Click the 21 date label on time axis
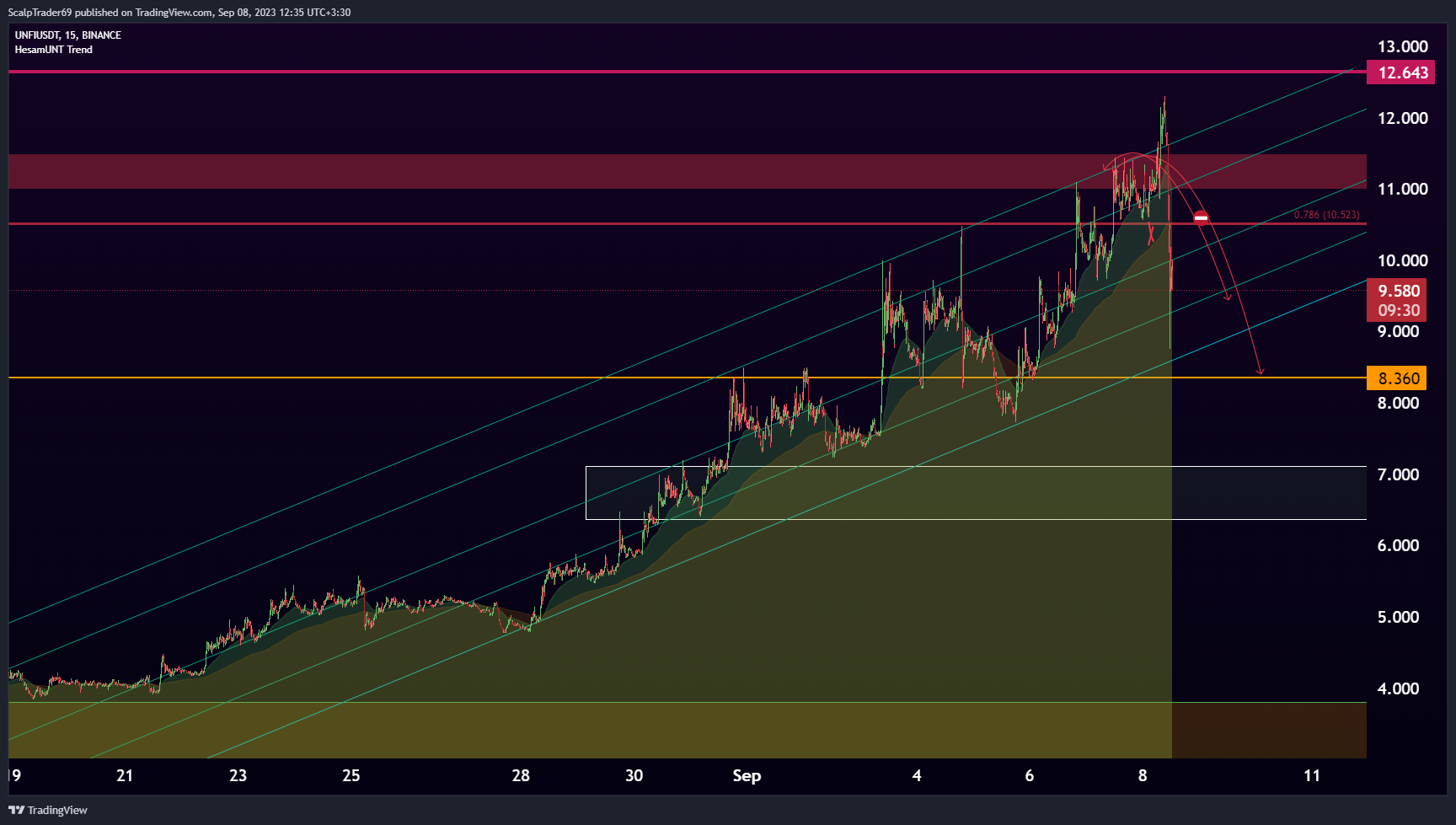This screenshot has height=825, width=1456. [x=125, y=775]
